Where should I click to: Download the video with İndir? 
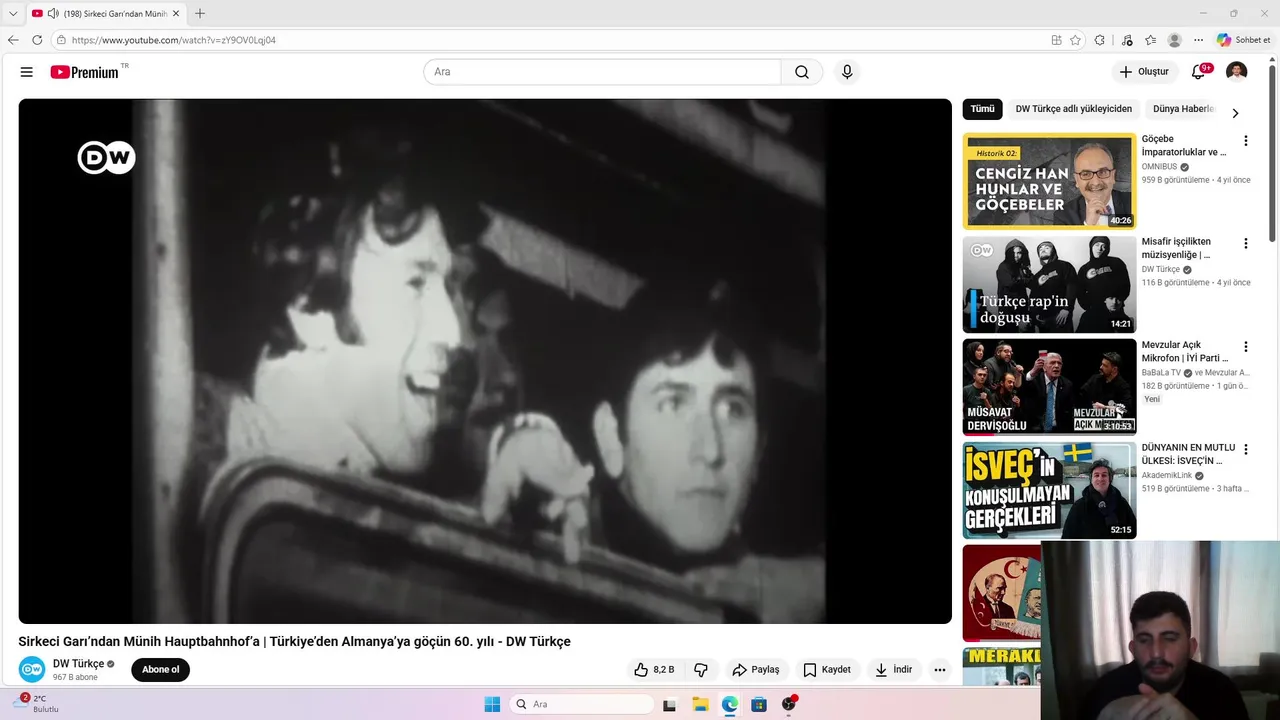894,670
